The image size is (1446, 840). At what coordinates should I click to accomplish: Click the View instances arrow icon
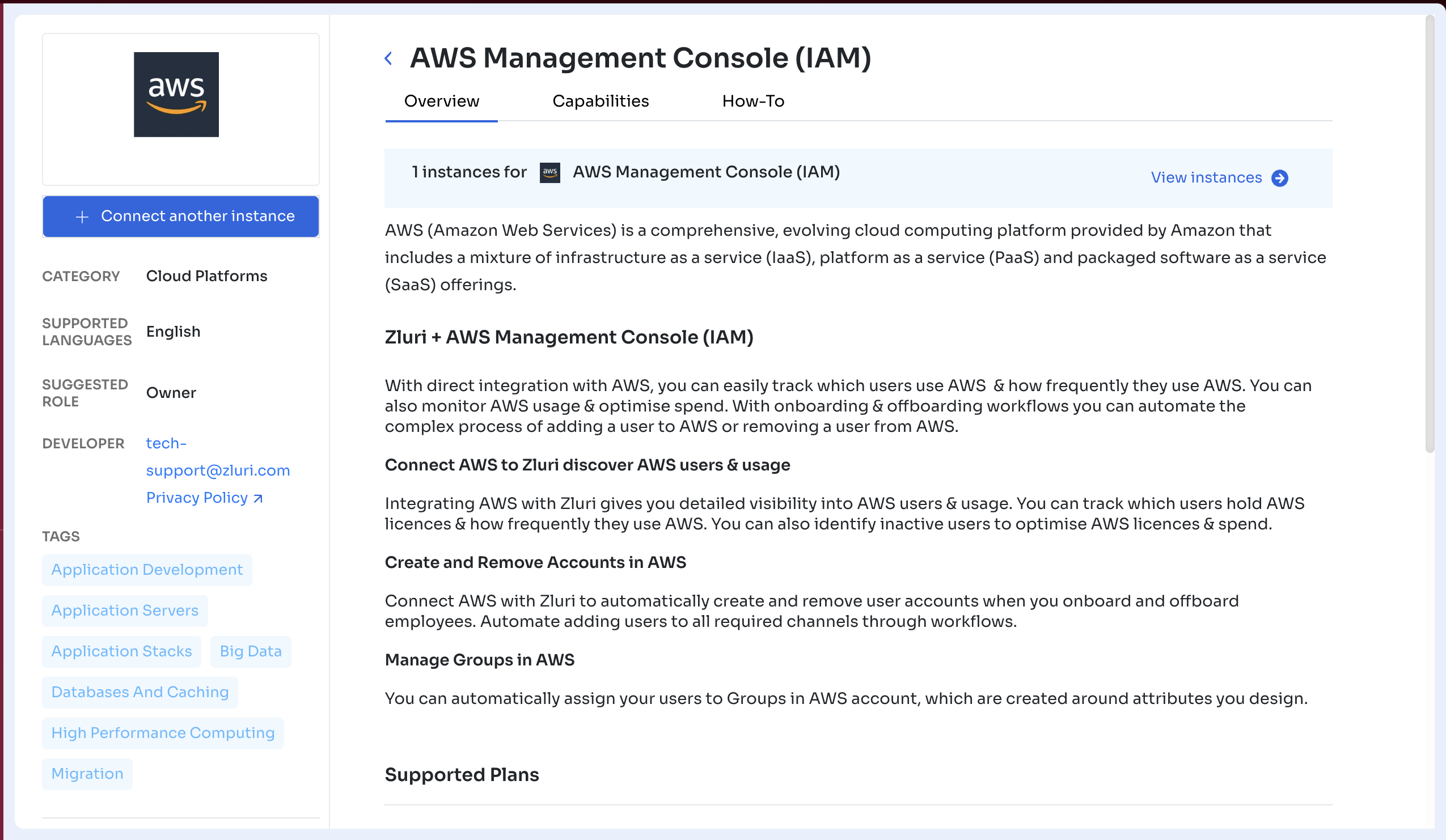[x=1279, y=179]
